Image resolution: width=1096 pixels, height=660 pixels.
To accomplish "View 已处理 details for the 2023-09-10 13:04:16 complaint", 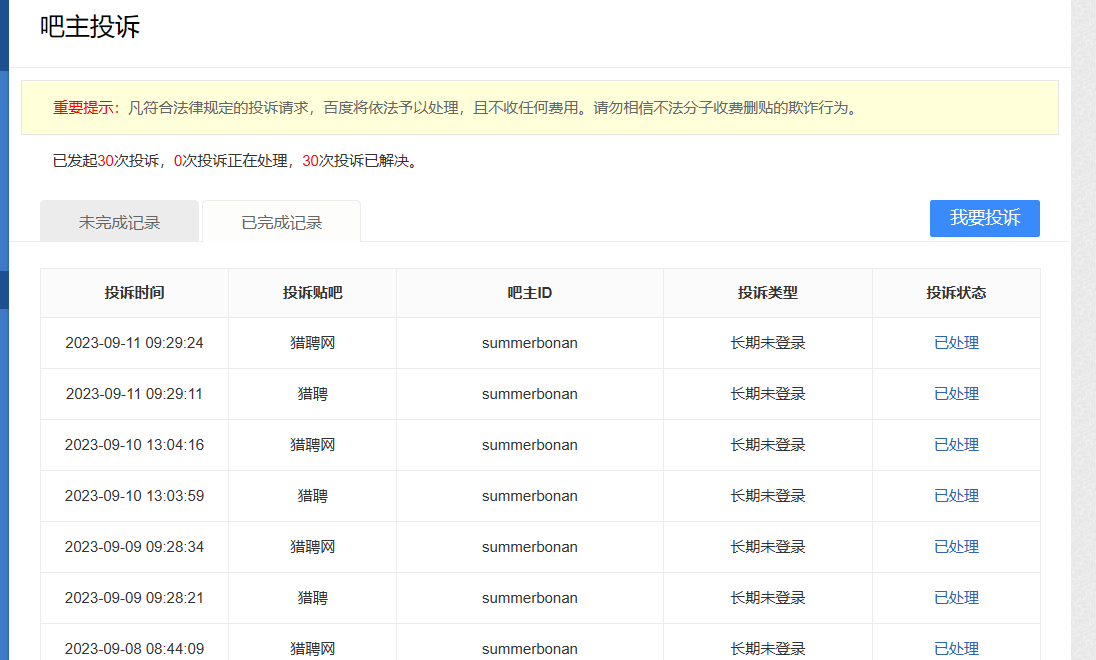I will [956, 445].
